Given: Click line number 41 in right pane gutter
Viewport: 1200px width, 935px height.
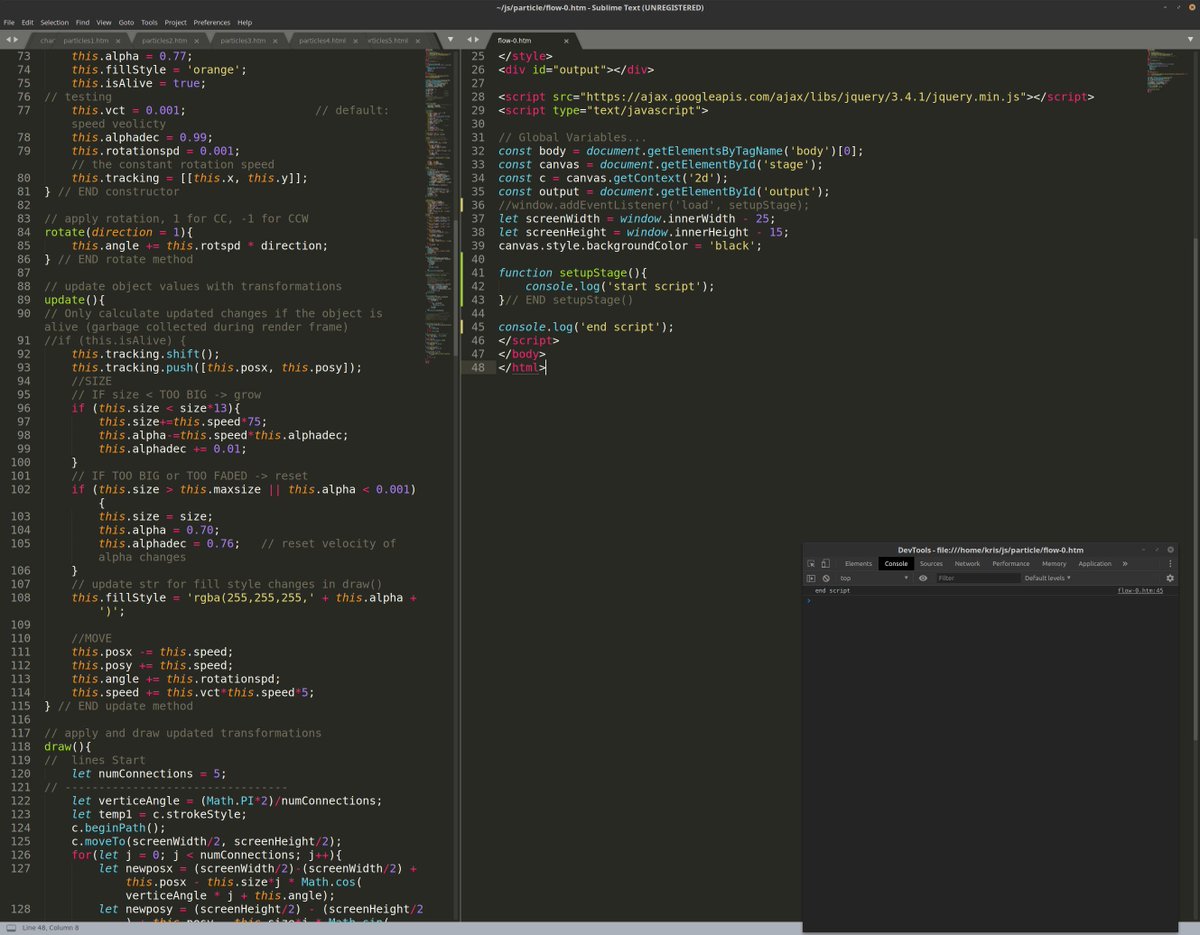Looking at the screenshot, I should tap(477, 272).
